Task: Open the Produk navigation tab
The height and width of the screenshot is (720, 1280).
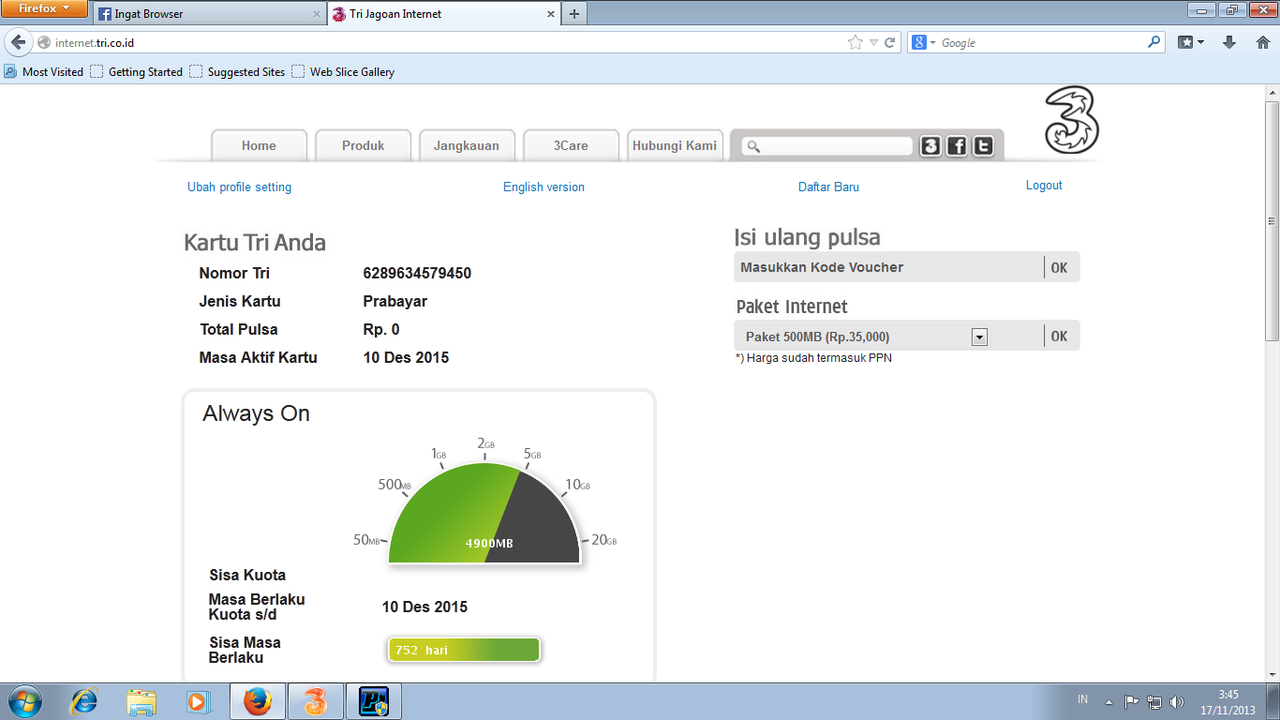Action: coord(363,145)
